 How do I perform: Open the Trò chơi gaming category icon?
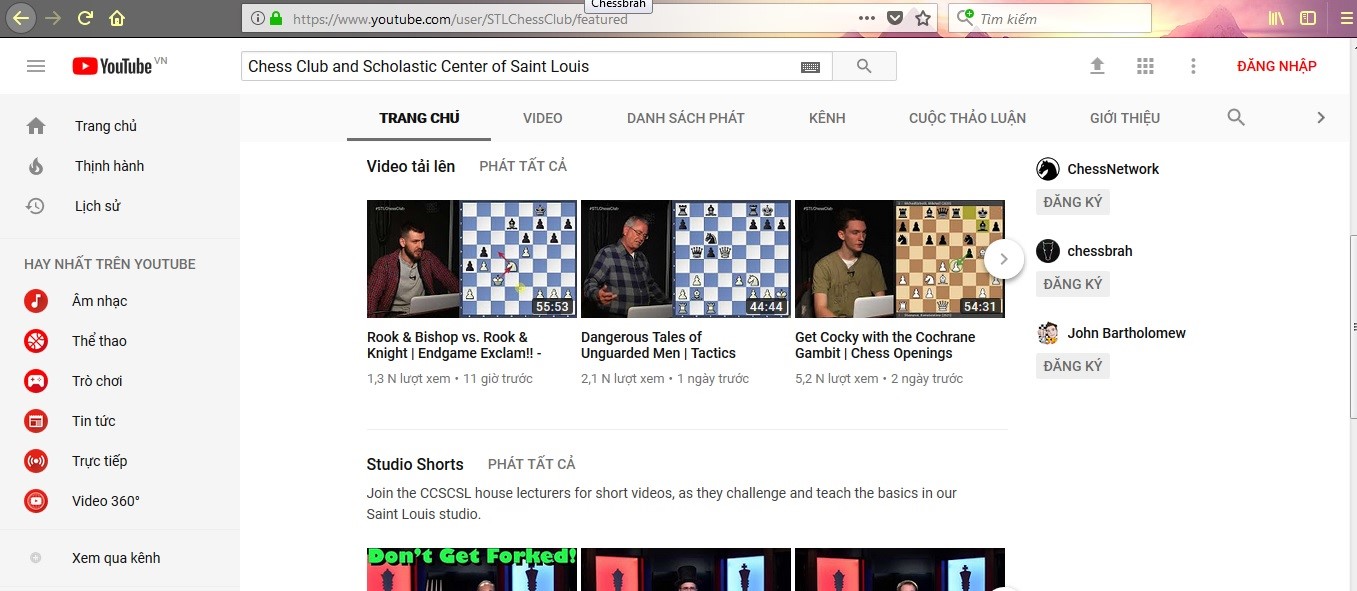pyautogui.click(x=36, y=381)
